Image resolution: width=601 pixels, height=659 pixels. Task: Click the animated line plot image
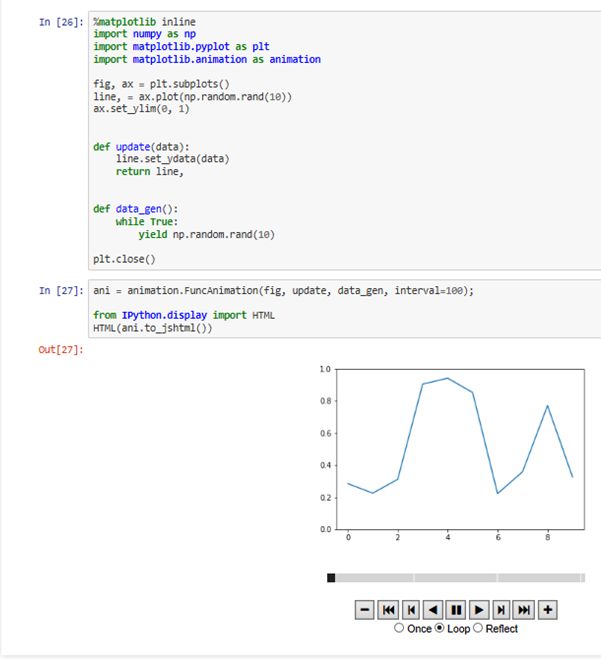pyautogui.click(x=452, y=453)
